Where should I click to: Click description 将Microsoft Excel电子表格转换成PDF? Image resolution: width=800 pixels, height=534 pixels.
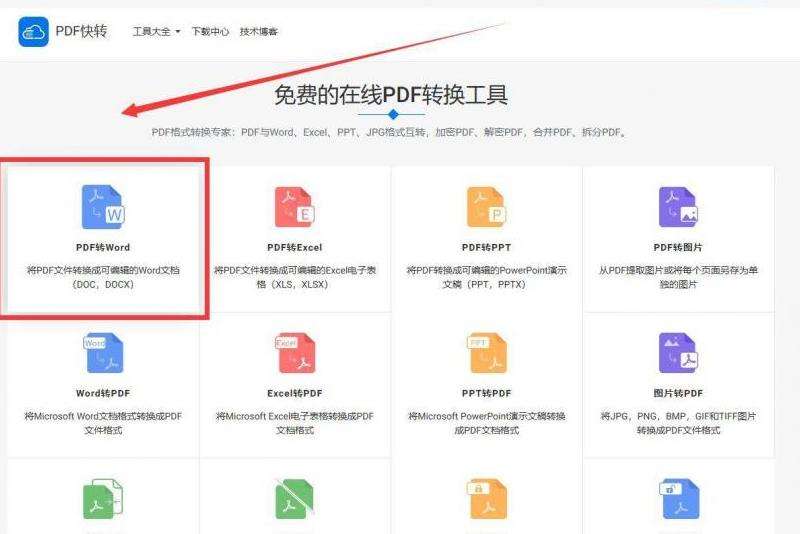294,423
